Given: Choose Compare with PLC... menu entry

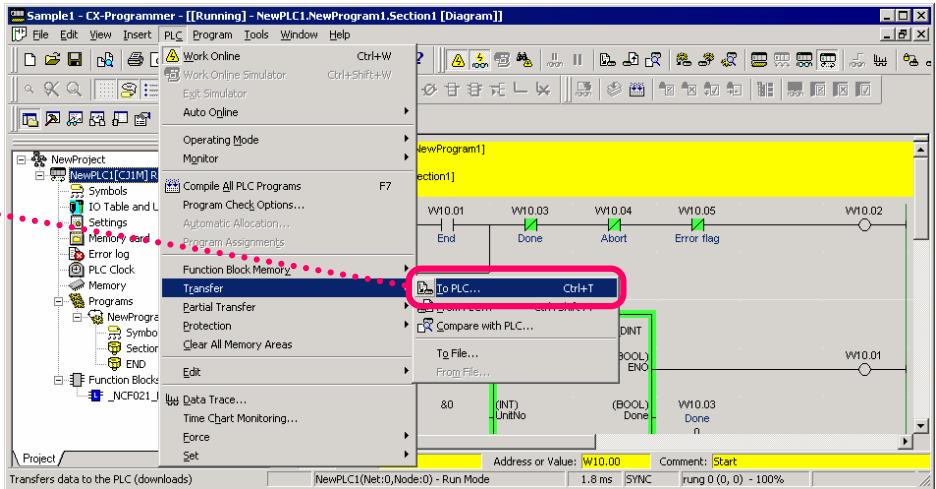Looking at the screenshot, I should [x=517, y=326].
